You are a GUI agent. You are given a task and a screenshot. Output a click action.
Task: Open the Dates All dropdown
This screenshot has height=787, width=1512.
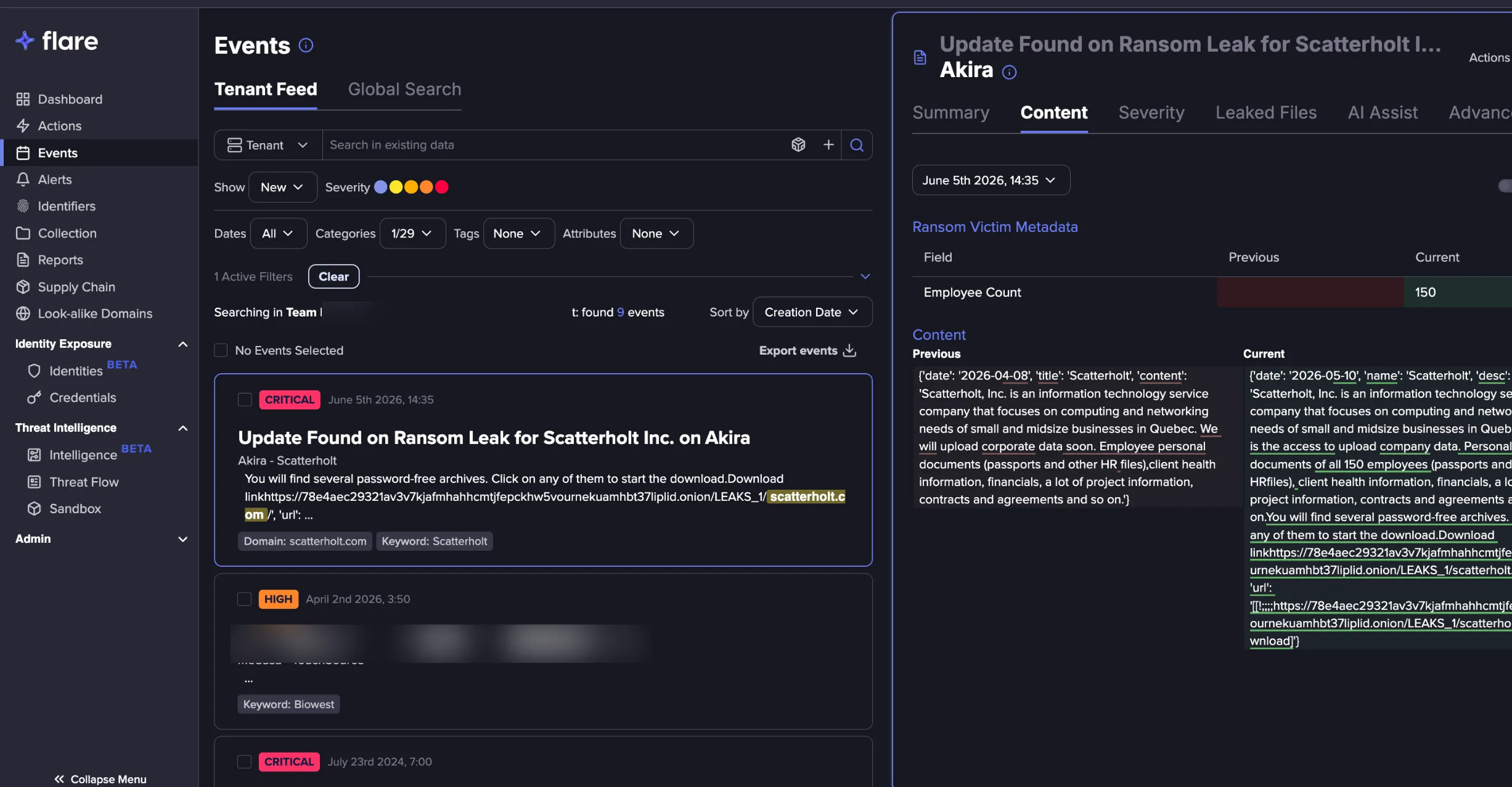[279, 234]
